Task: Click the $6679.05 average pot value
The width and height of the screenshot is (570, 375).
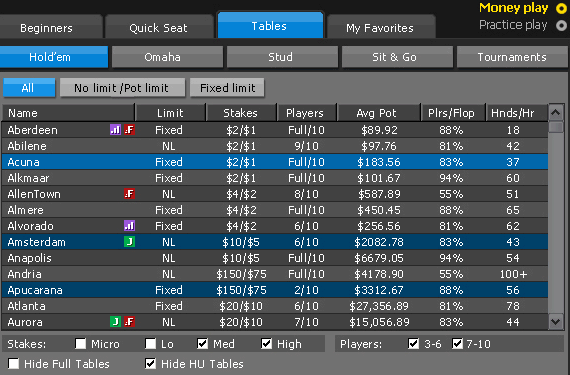Action: tap(379, 258)
